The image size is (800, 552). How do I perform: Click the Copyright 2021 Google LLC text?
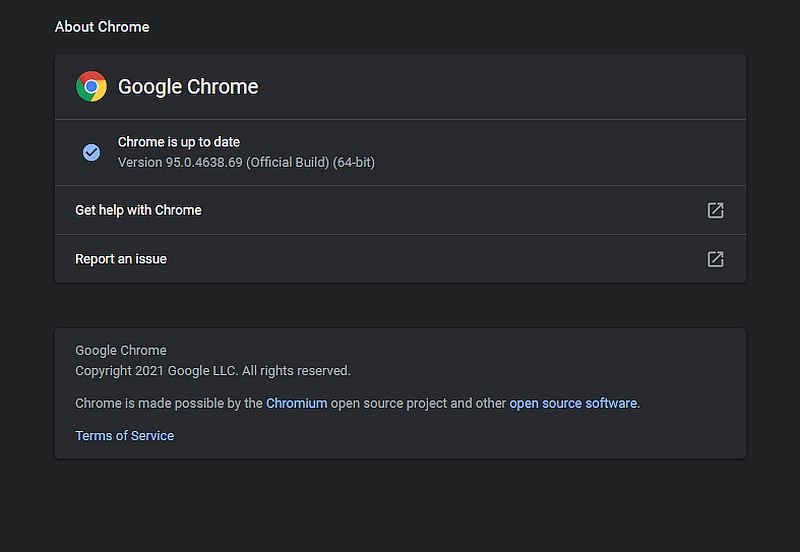[155, 371]
